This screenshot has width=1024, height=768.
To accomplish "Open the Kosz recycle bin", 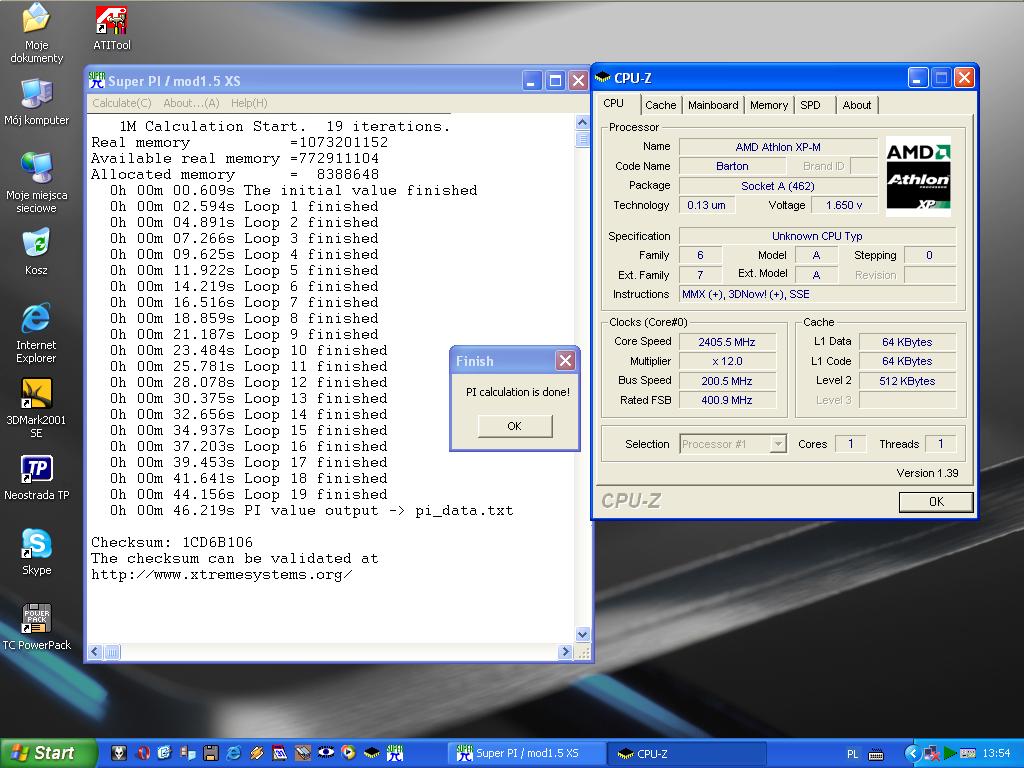I will pyautogui.click(x=36, y=252).
